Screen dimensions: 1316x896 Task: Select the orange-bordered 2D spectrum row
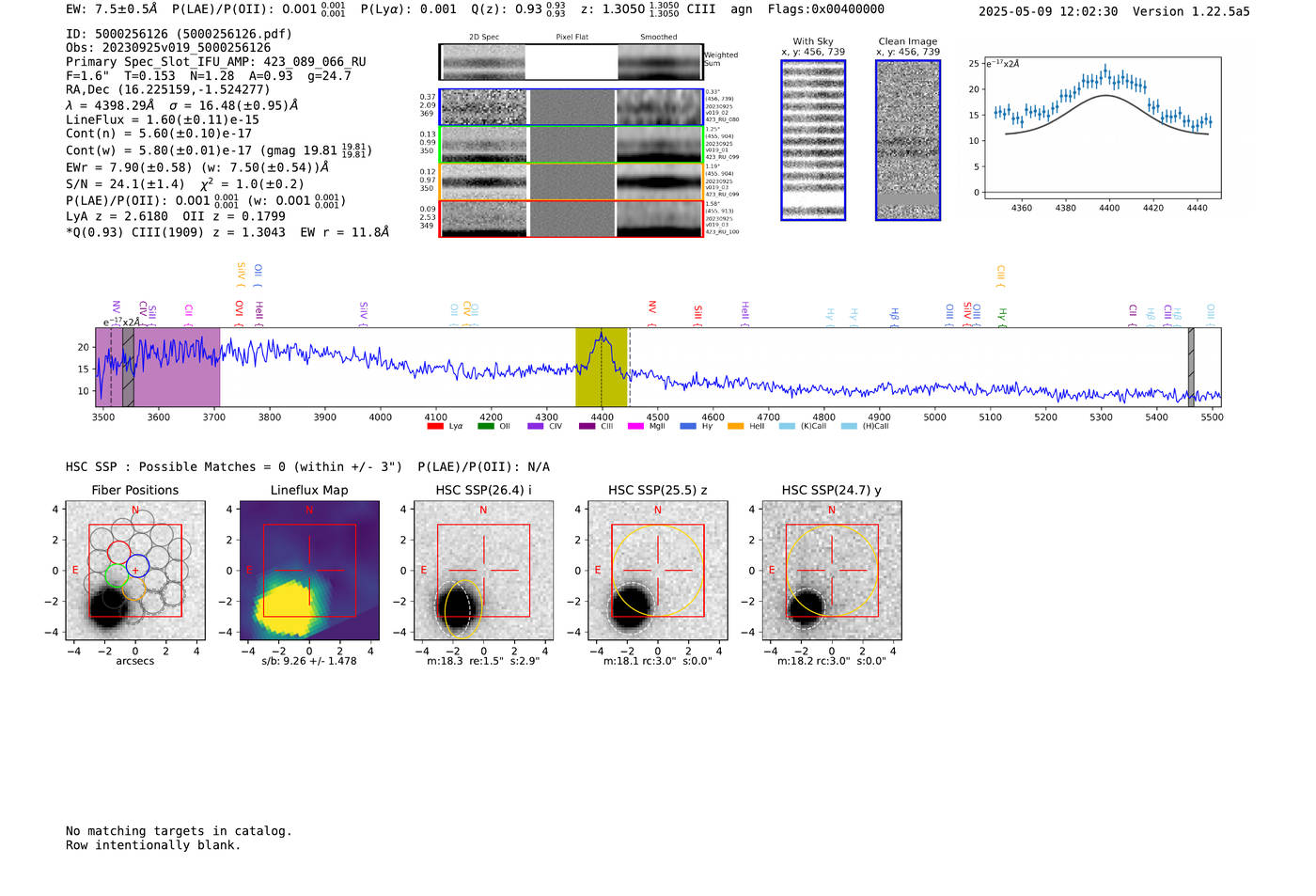(572, 181)
